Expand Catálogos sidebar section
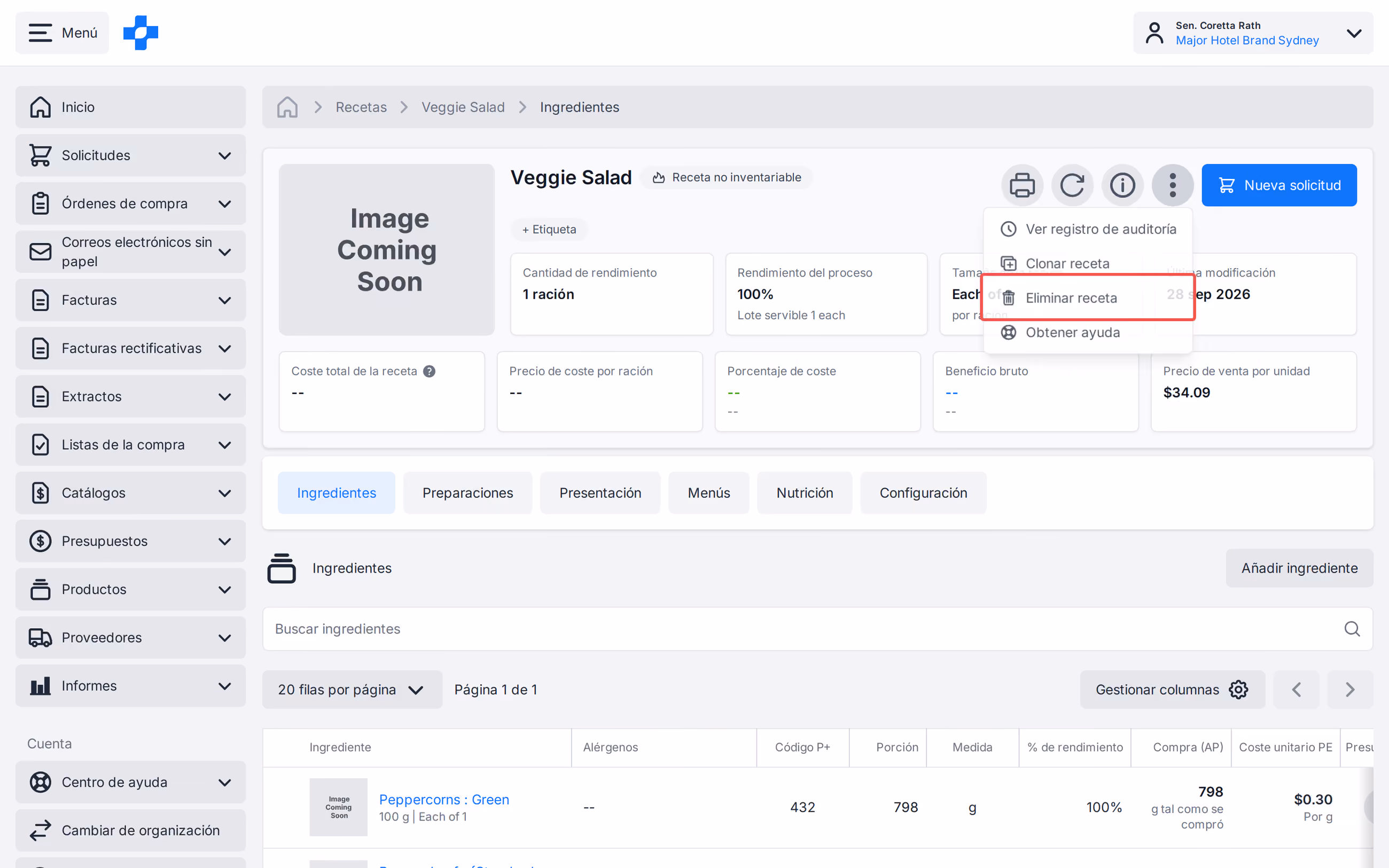This screenshot has width=1389, height=868. (x=130, y=493)
